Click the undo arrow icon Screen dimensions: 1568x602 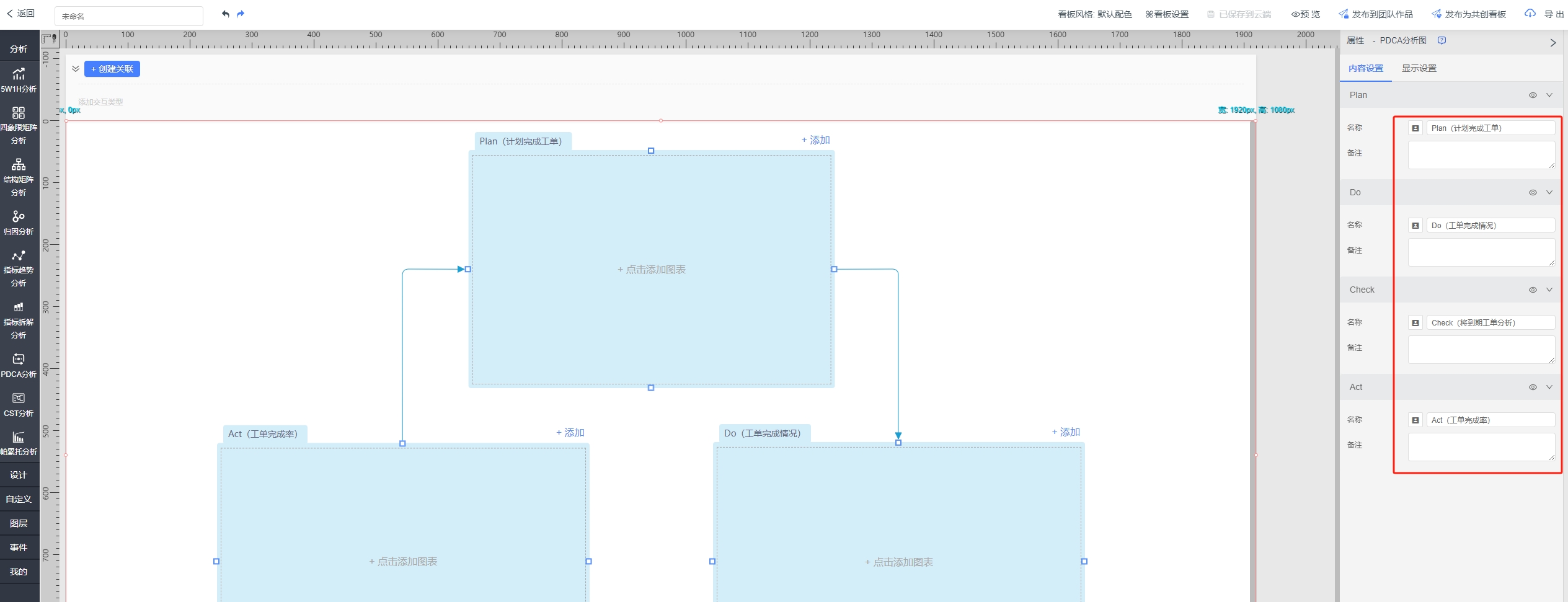pyautogui.click(x=226, y=14)
